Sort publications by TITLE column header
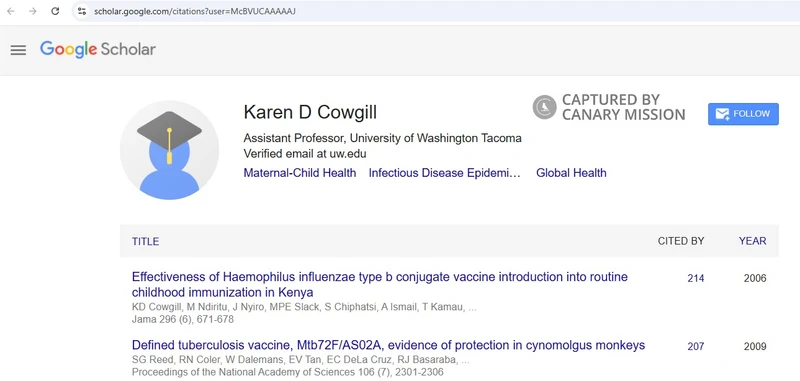 145,241
